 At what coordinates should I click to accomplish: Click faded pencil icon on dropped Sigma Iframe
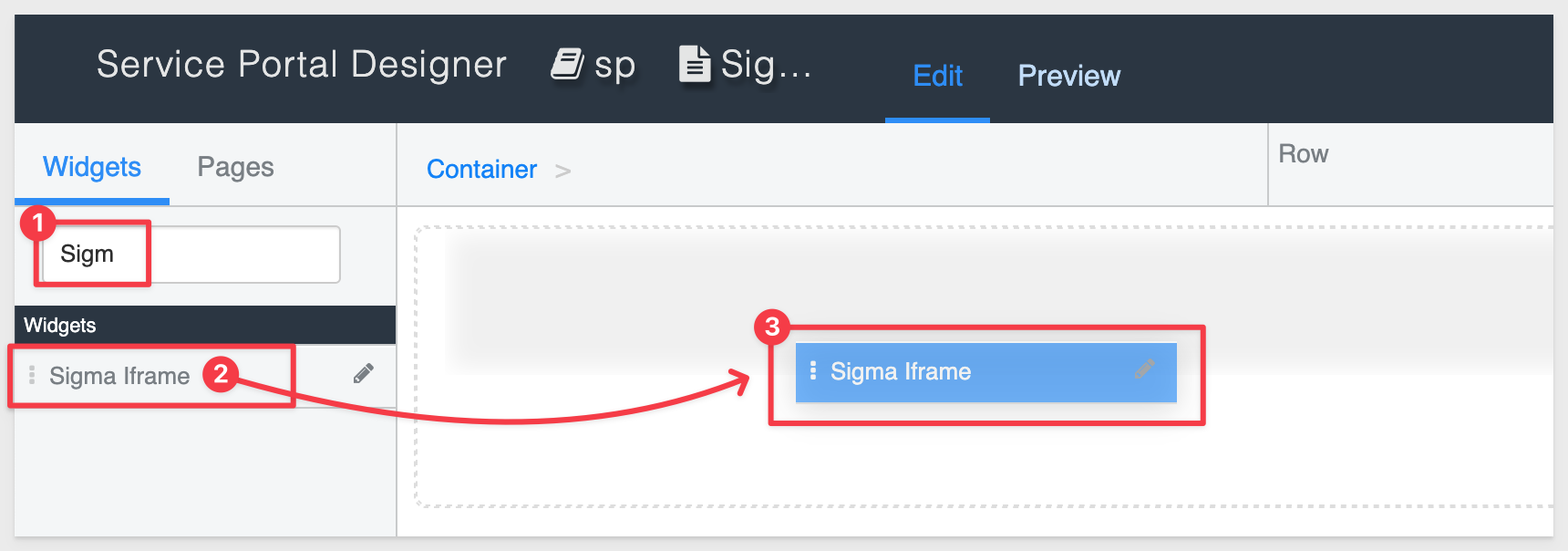tap(1145, 369)
